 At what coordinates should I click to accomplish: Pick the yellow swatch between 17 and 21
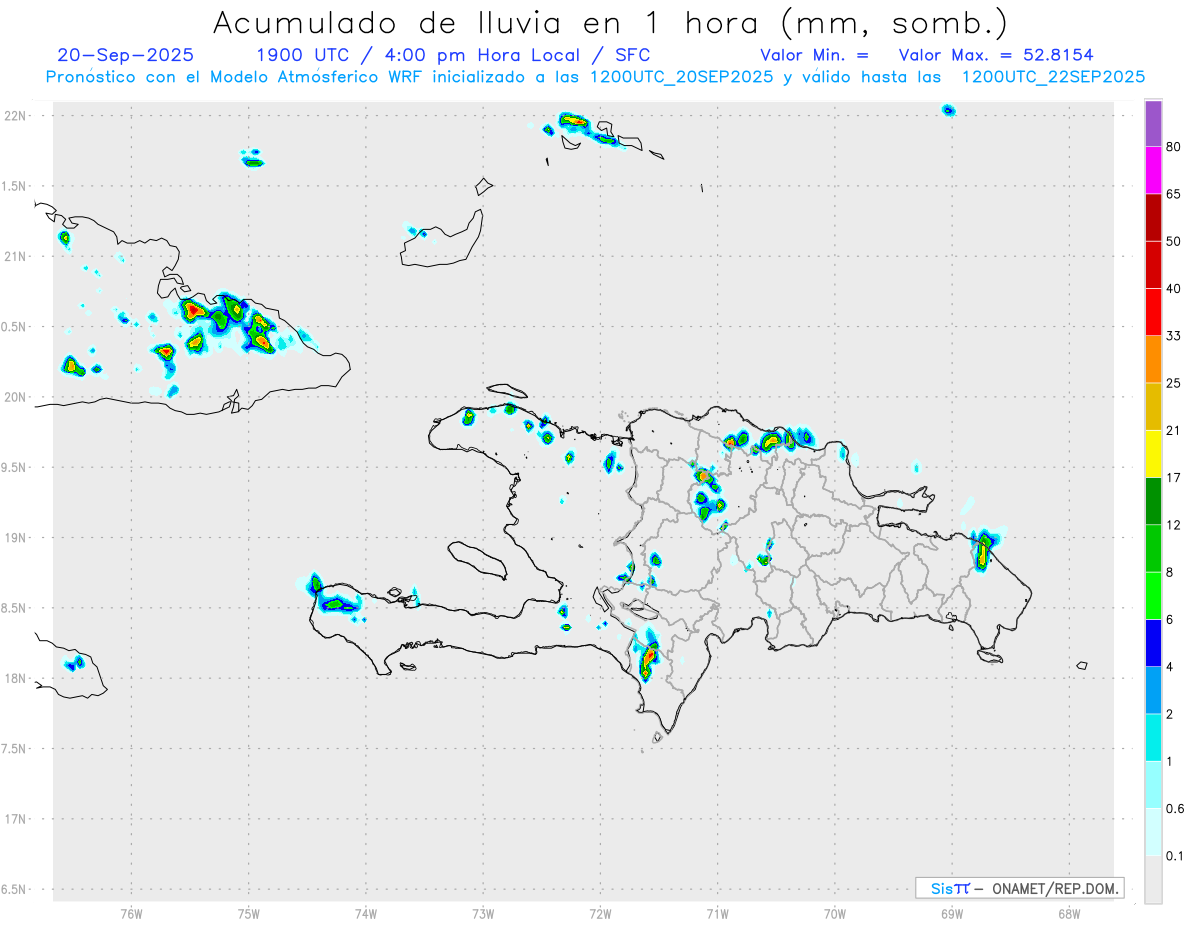click(1153, 453)
